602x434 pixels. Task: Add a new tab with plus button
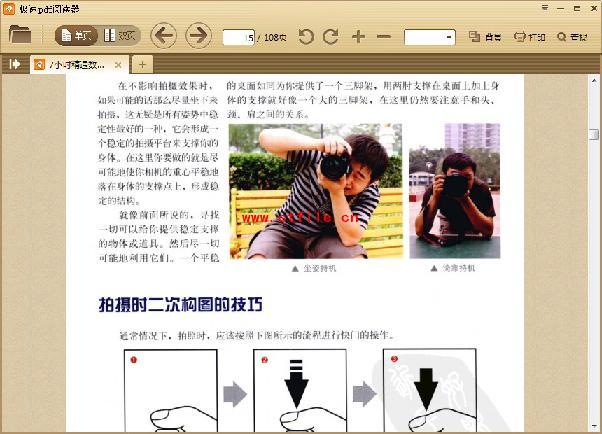click(x=144, y=64)
